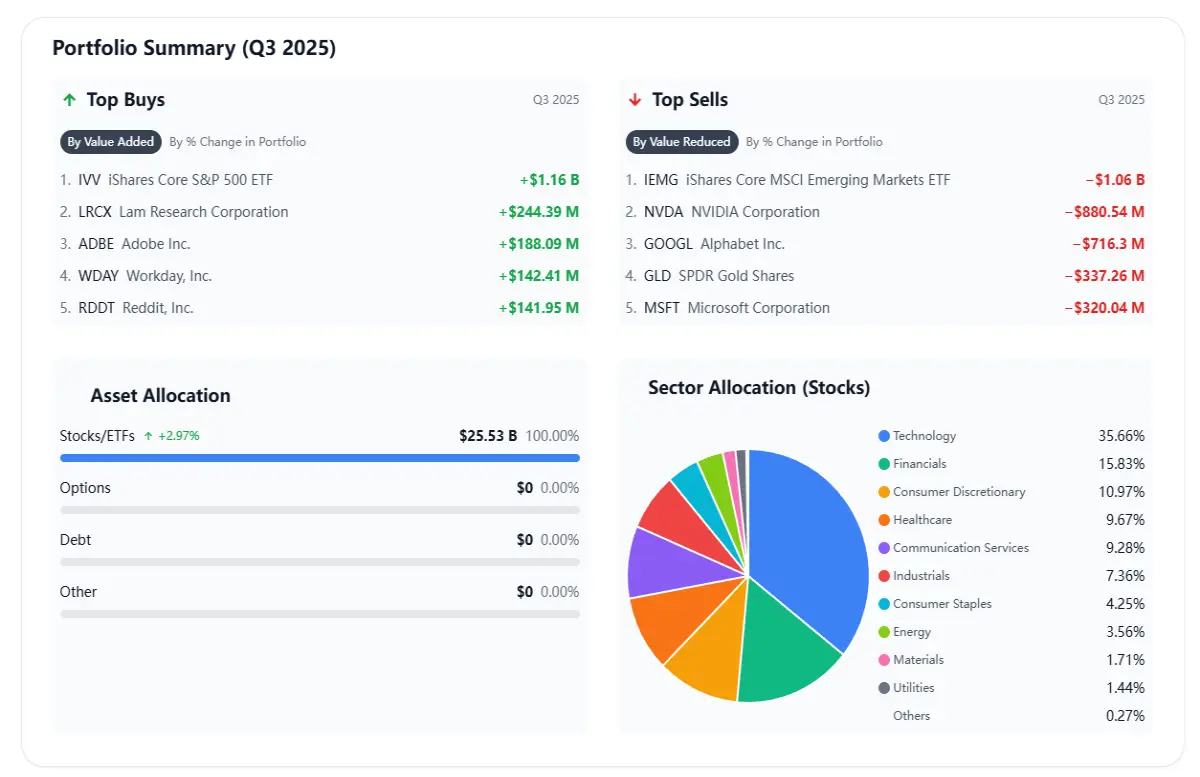Open the RDDT Reddit, Inc. row
This screenshot has width=1200, height=777.
click(x=320, y=308)
